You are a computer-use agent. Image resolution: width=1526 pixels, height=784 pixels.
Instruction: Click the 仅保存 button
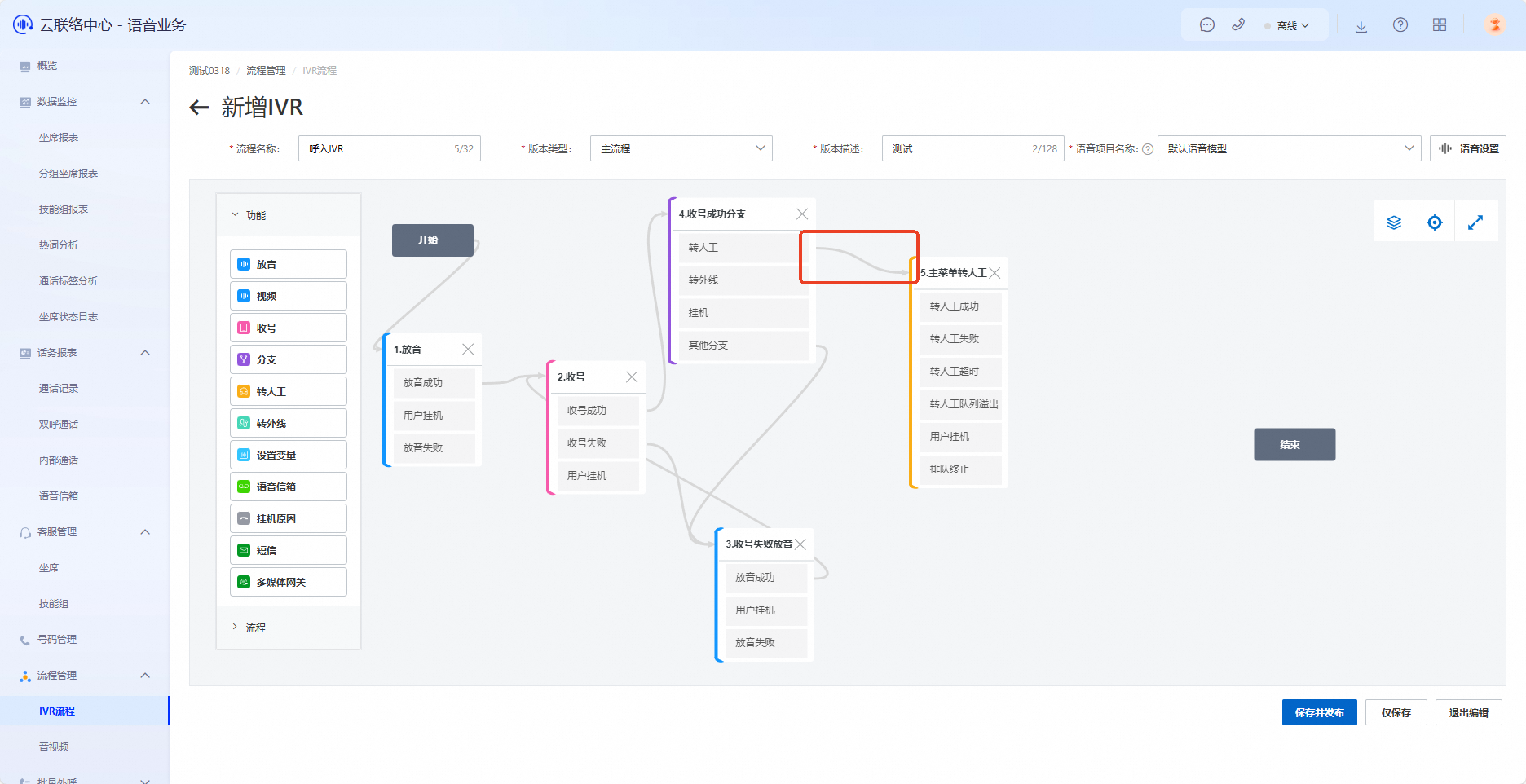pos(1396,712)
